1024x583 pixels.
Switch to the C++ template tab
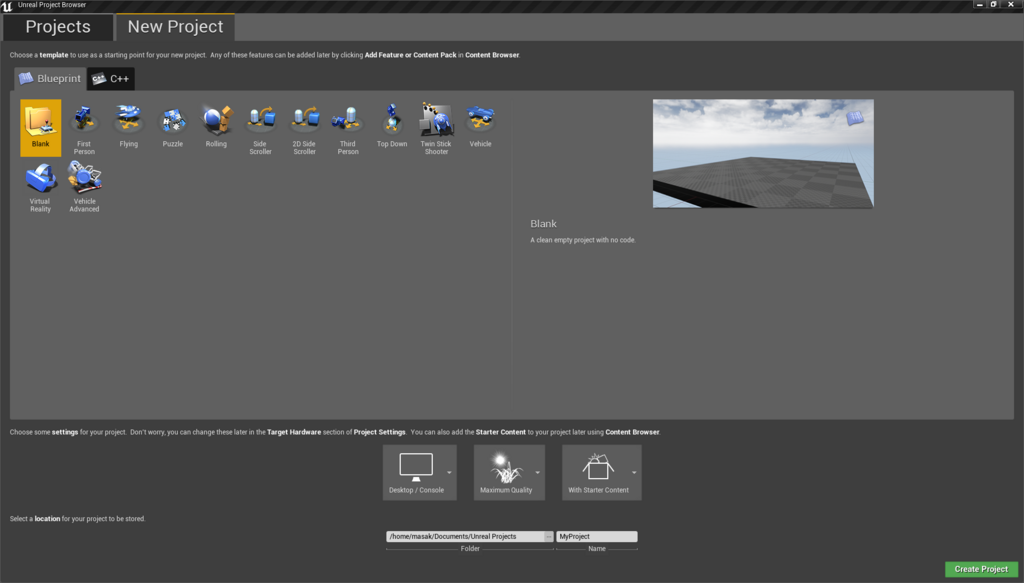point(111,78)
